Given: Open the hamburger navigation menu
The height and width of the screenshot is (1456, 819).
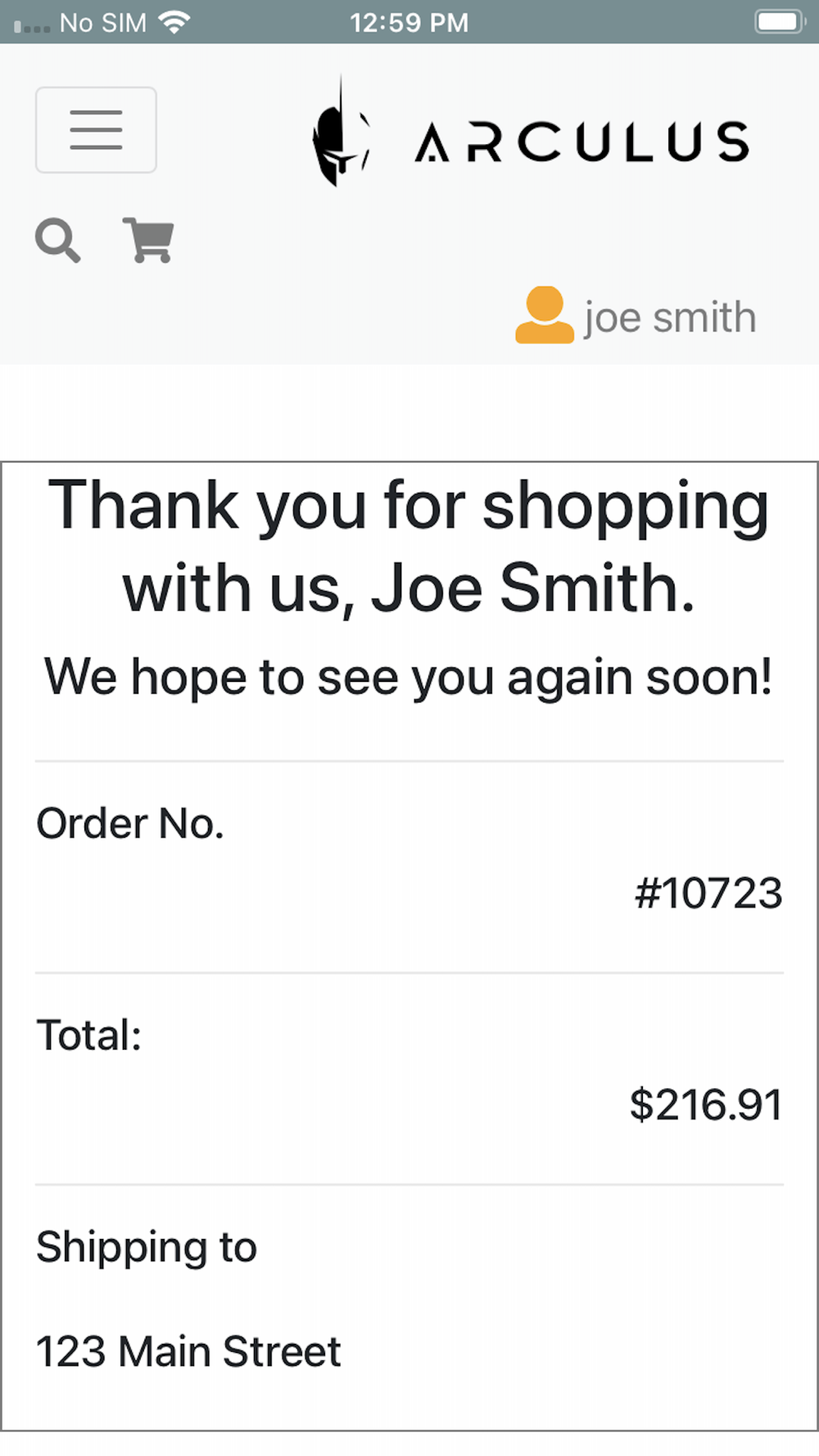Looking at the screenshot, I should tap(96, 130).
